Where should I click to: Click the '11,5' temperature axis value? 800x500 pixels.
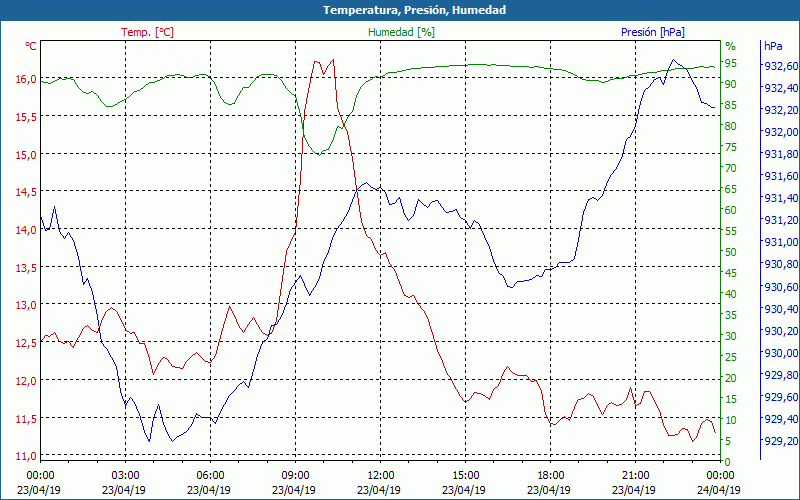click(26, 418)
